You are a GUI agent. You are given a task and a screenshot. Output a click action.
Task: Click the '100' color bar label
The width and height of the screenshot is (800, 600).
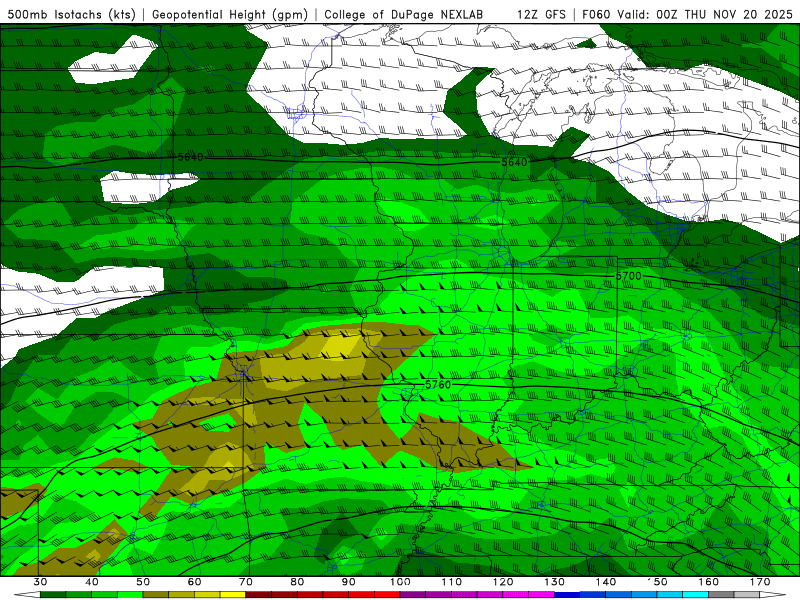[400, 582]
